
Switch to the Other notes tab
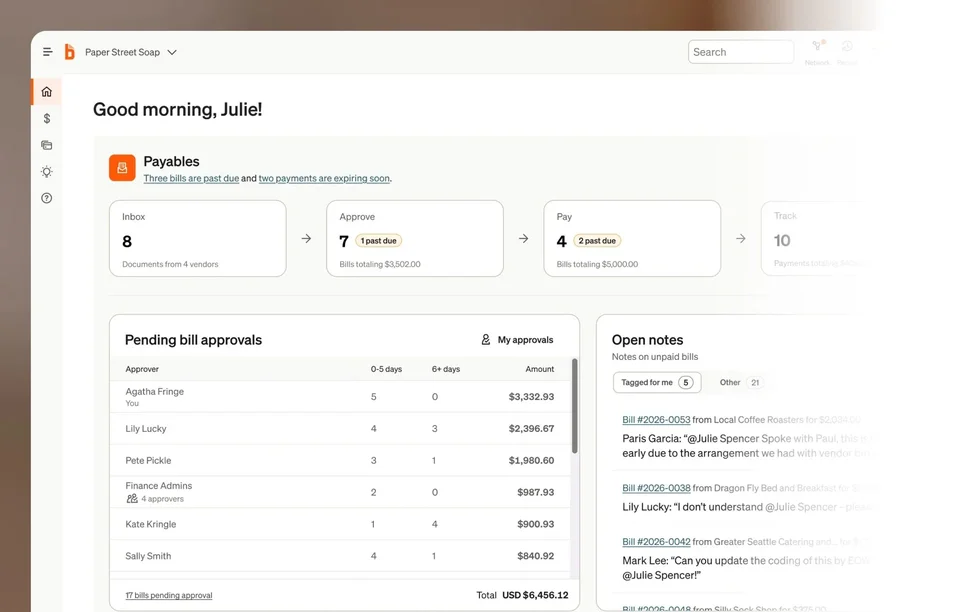740,382
